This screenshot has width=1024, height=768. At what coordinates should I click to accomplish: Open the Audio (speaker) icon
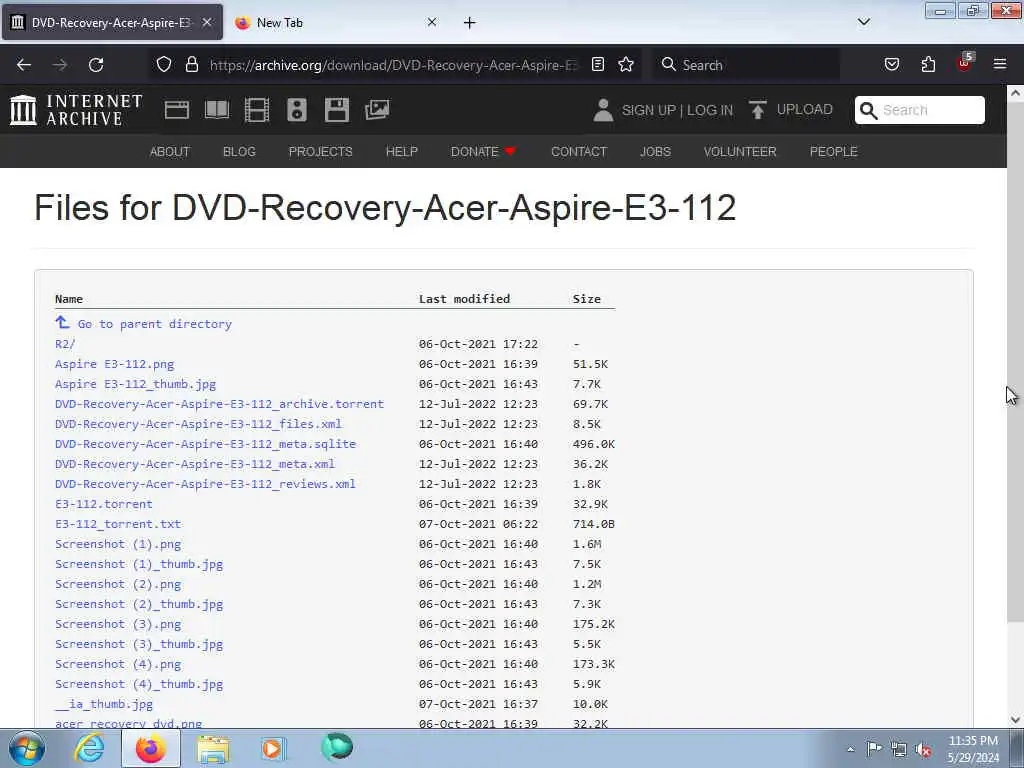click(x=296, y=110)
